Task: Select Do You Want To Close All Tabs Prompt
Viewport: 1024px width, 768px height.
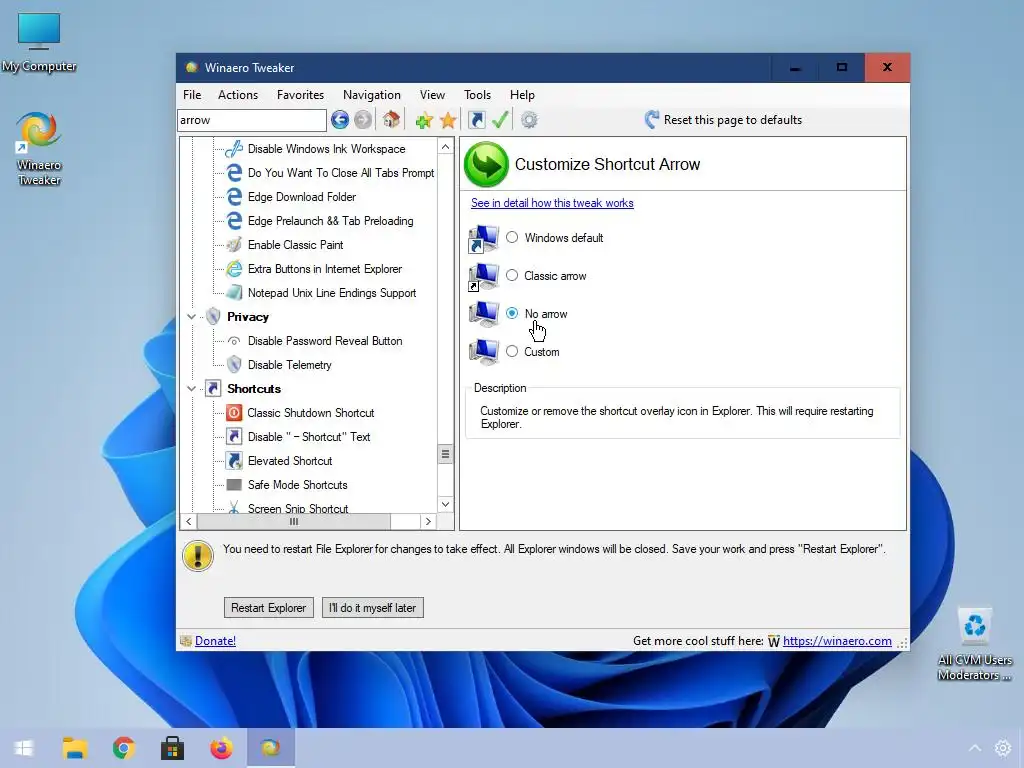Action: 341,173
